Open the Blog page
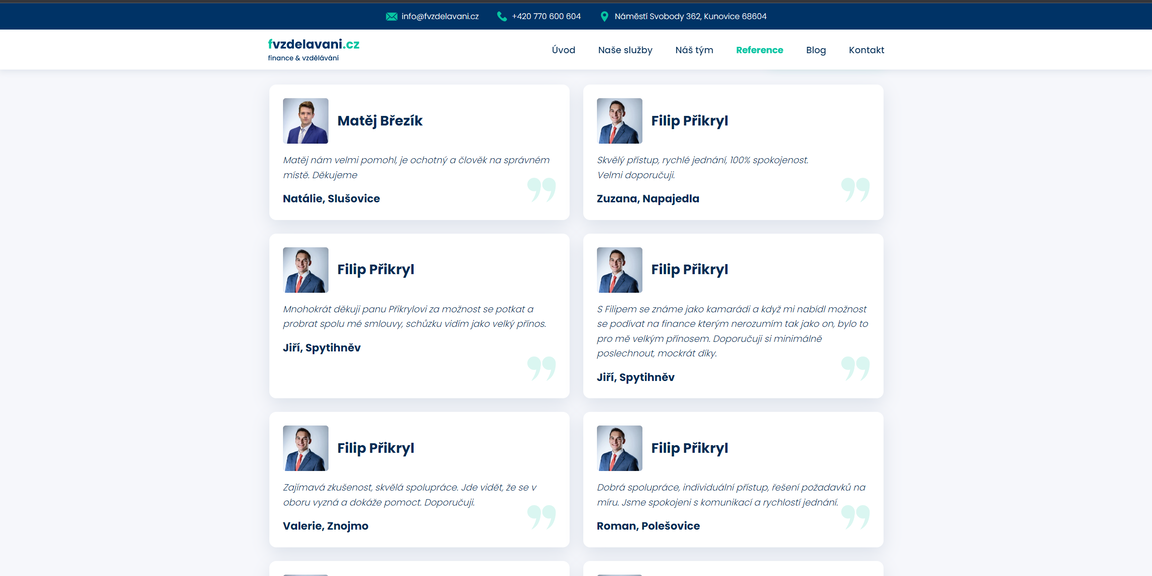 click(816, 50)
